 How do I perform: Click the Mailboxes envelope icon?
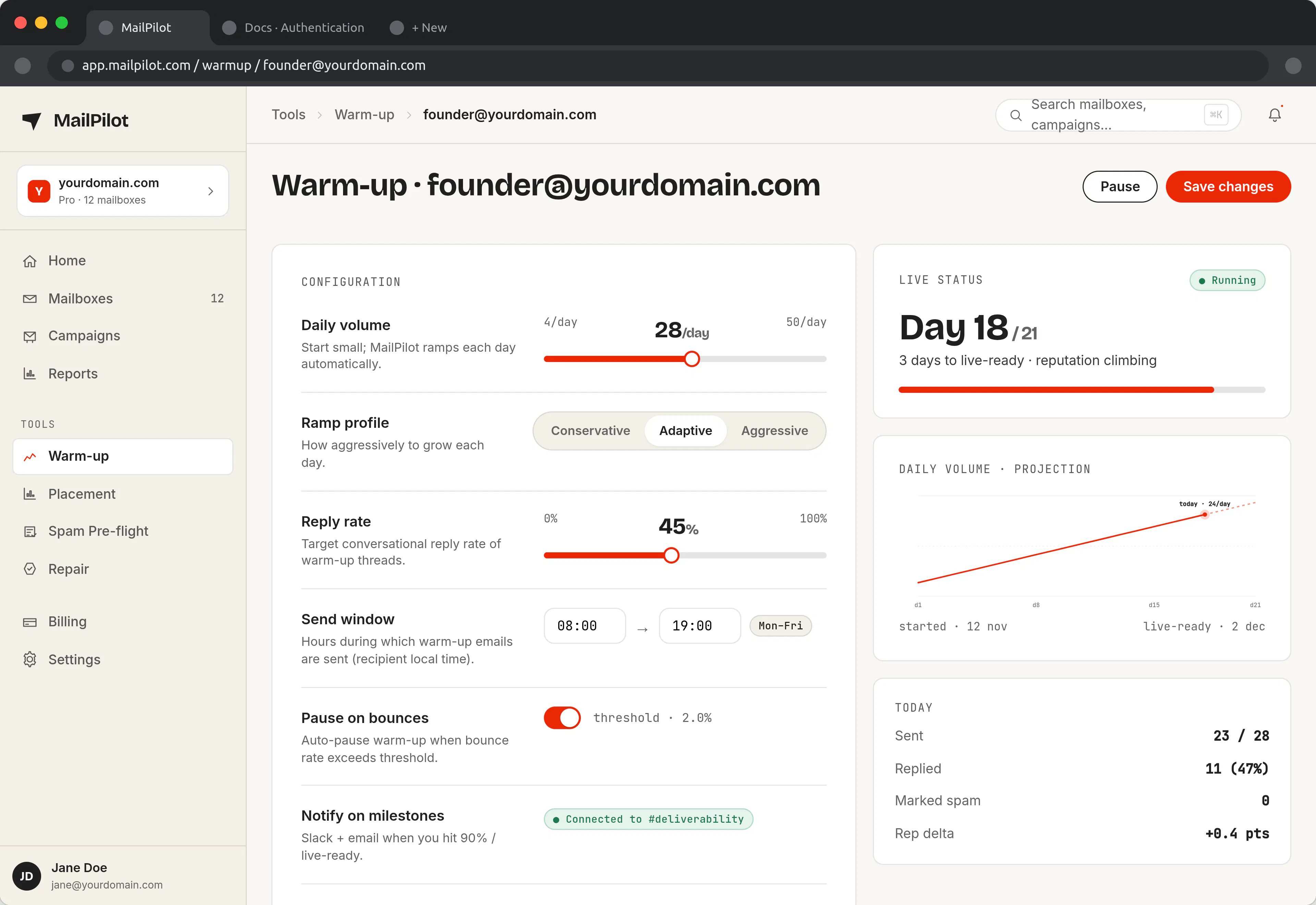pos(30,299)
